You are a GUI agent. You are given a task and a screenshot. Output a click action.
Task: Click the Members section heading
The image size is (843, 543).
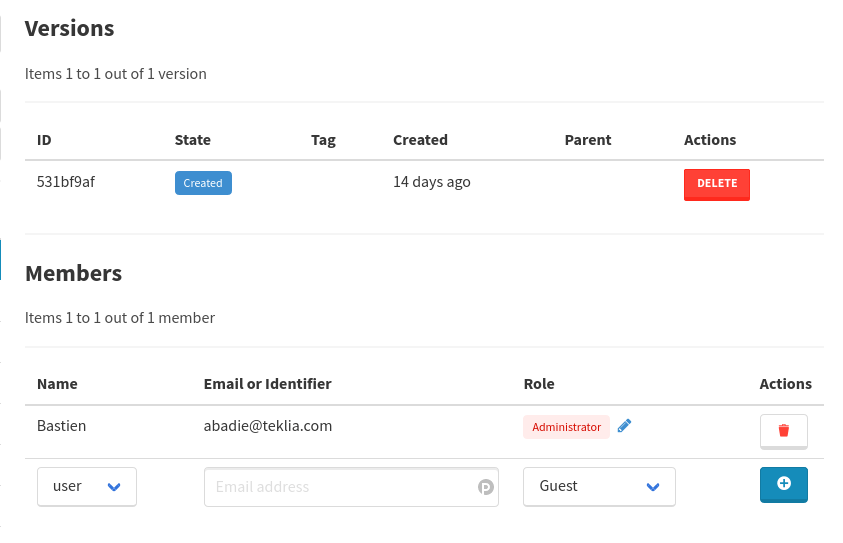[x=74, y=273]
